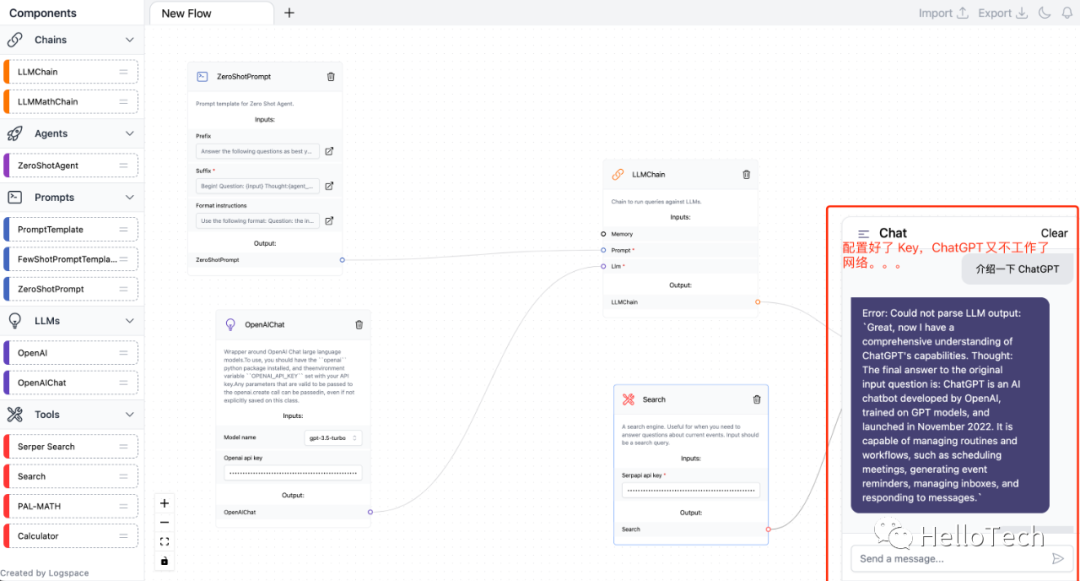The width and height of the screenshot is (1080, 581).
Task: Click the Created by Logspace text
Action: click(45, 573)
